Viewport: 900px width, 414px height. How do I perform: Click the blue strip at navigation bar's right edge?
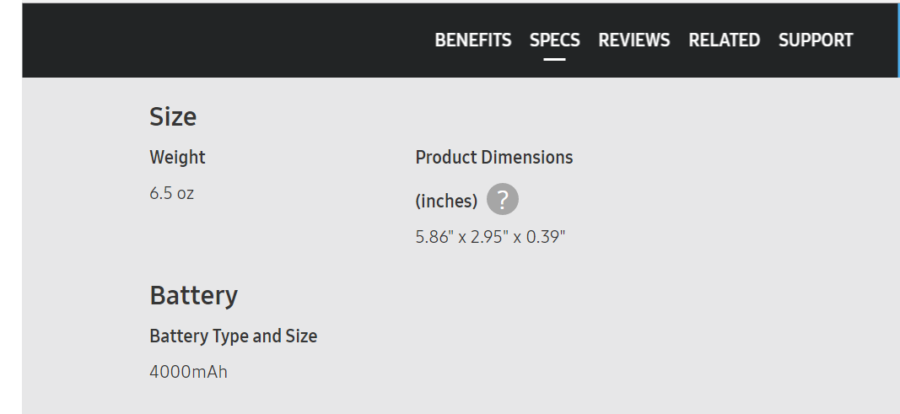pos(897,40)
